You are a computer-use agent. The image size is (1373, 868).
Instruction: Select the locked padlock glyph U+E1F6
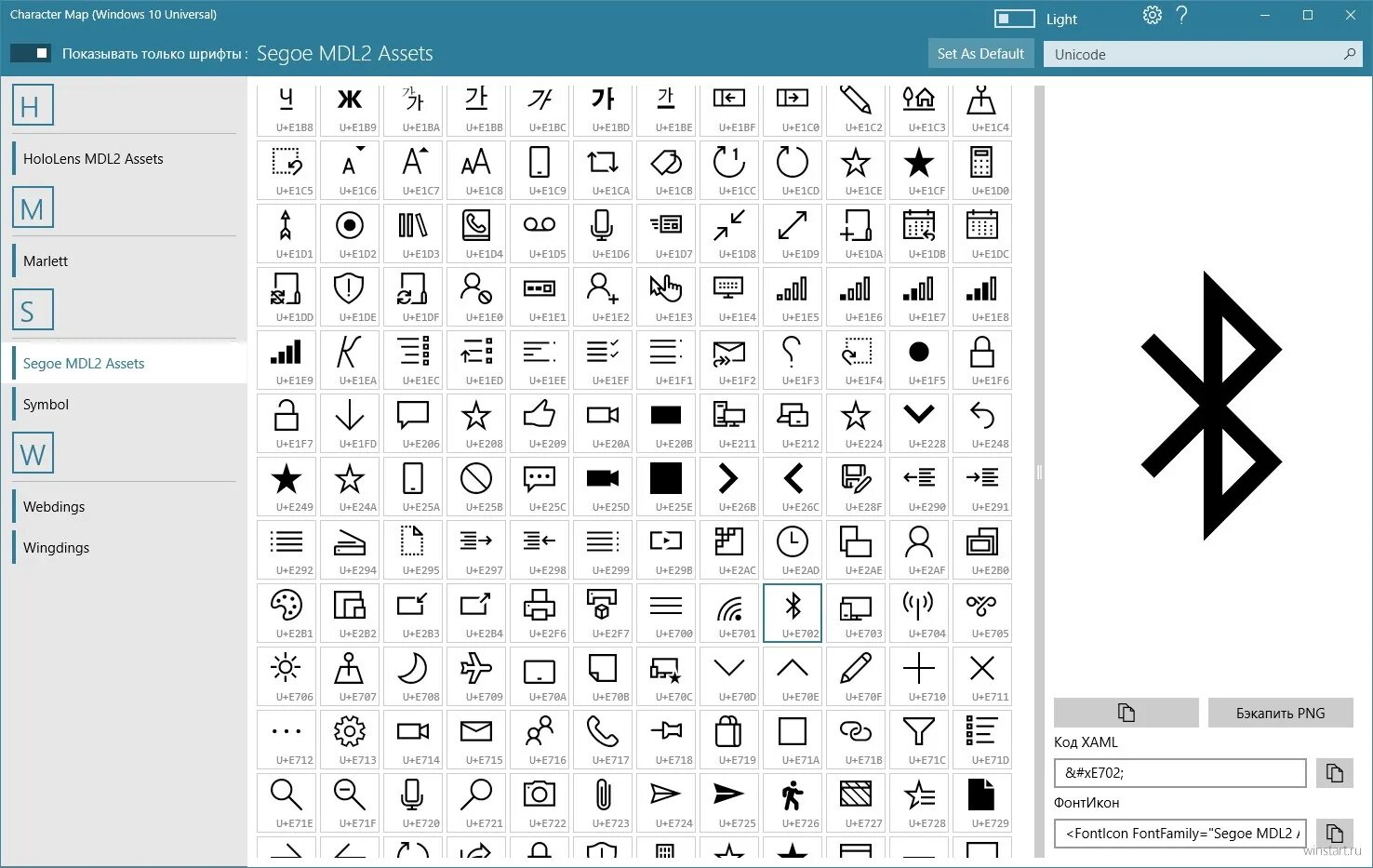pyautogui.click(x=982, y=360)
